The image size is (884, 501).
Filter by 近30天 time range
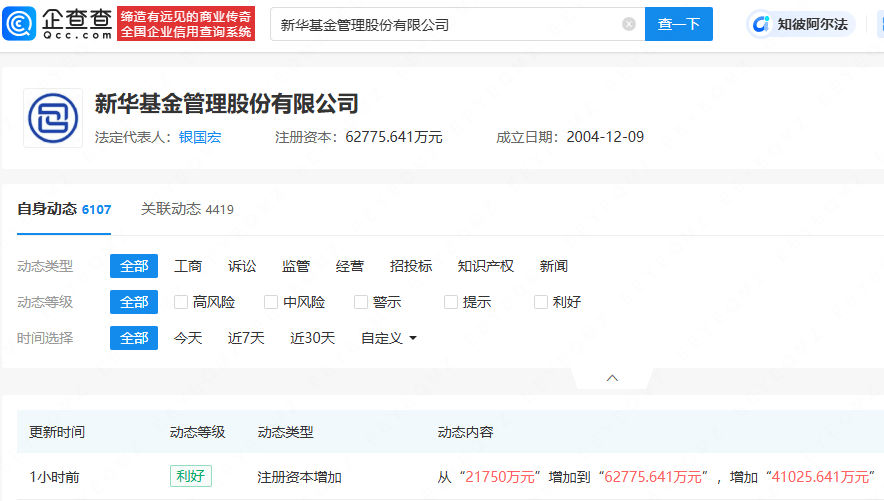tap(312, 338)
